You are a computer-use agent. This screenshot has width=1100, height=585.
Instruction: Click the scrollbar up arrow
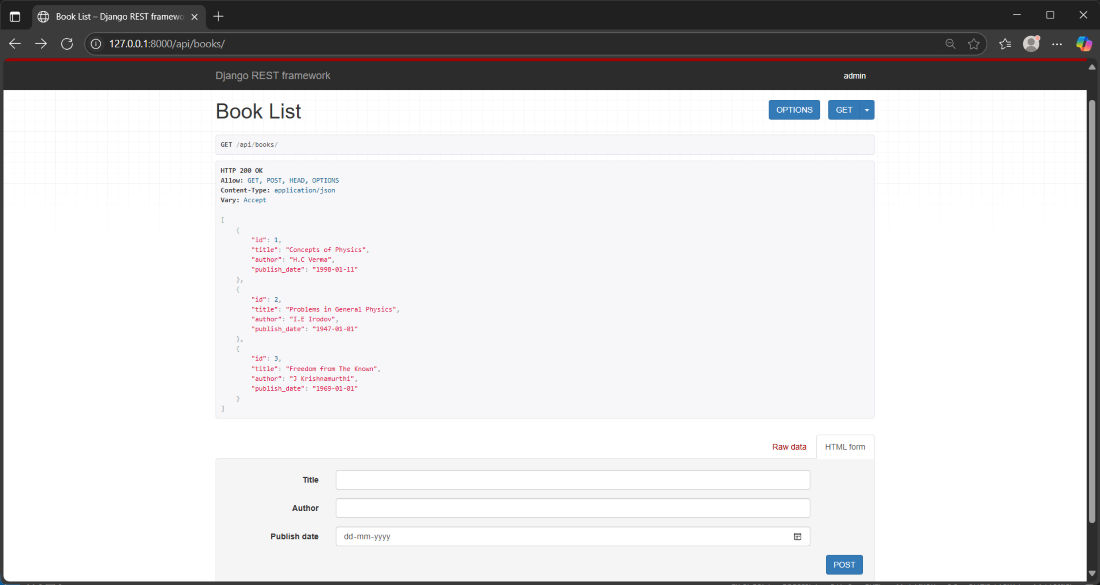tap(1091, 67)
